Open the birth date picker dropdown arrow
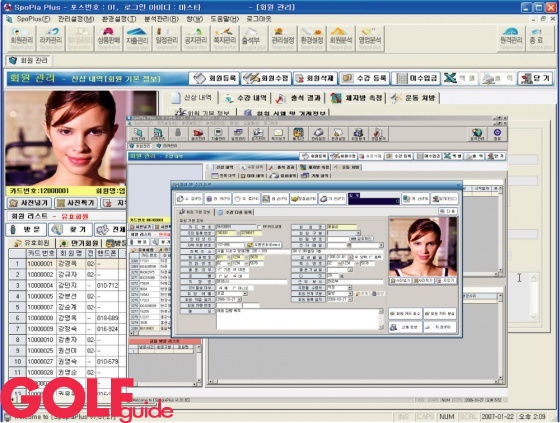Viewport: 560px width, 423px height. 350,257
